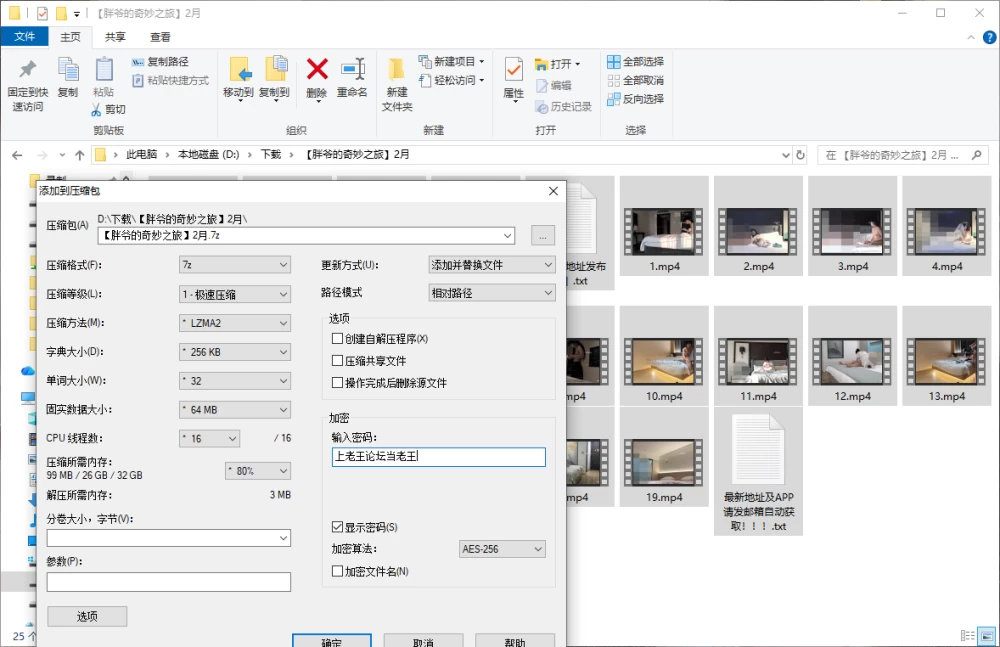Click the refresh icon beside address bar
This screenshot has height=647, width=1000.
click(x=800, y=155)
